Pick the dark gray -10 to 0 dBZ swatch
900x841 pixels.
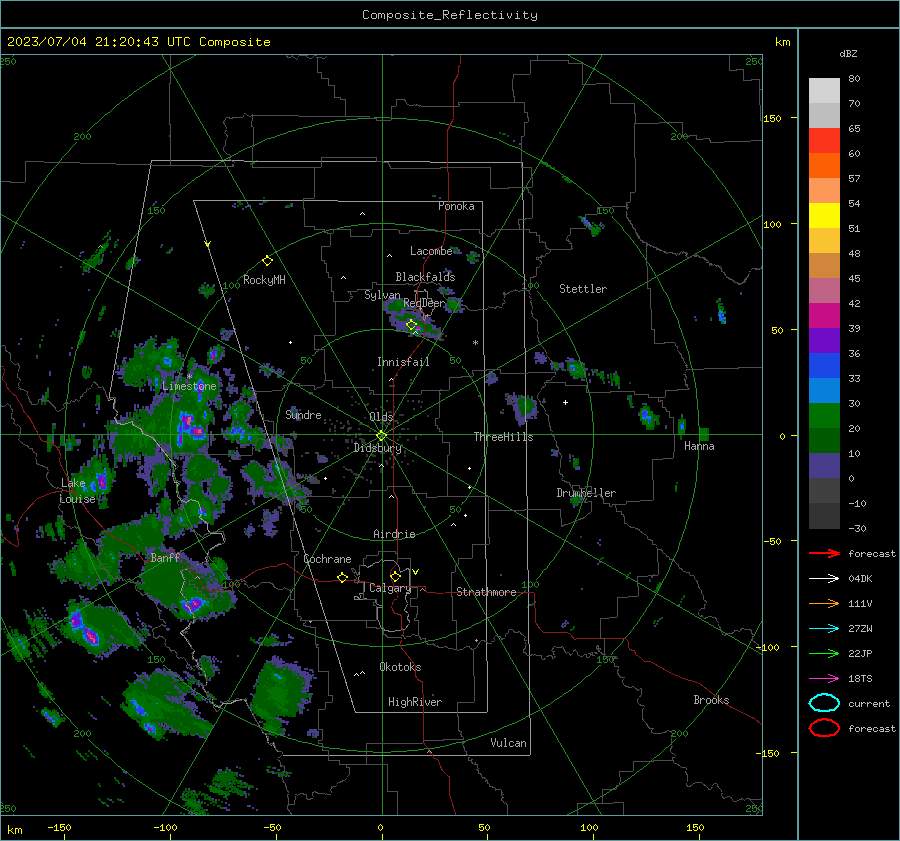824,491
